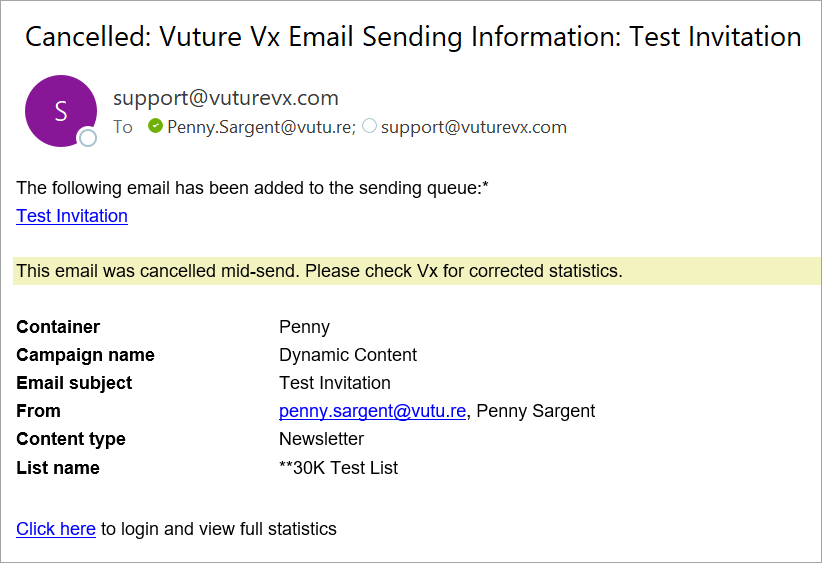Viewport: 822px width, 563px height.
Task: Click the yellow cancelled mid-send notice banner
Action: point(417,271)
